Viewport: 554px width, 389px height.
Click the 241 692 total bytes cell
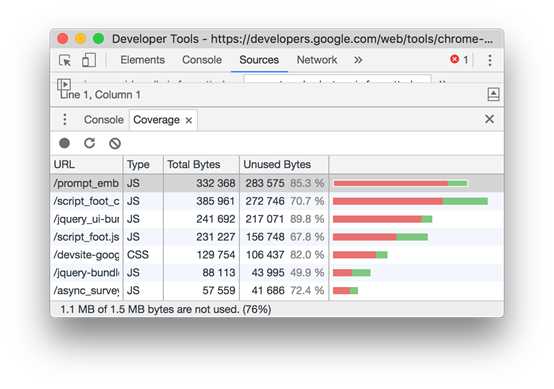201,219
